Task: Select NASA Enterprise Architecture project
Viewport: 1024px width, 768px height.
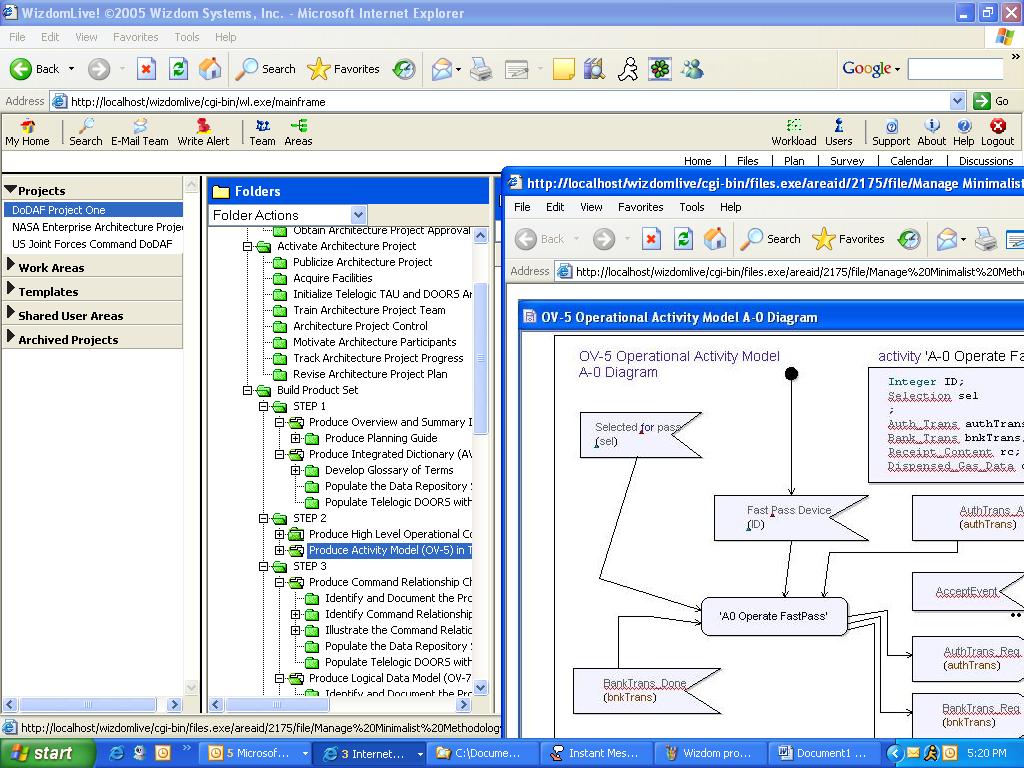Action: (x=96, y=227)
